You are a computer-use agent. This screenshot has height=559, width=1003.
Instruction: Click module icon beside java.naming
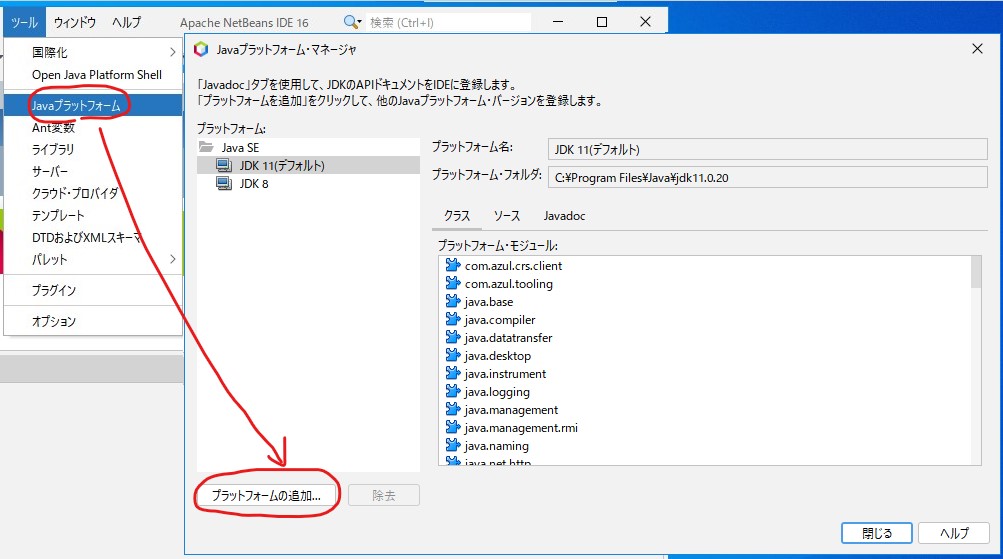pos(453,444)
